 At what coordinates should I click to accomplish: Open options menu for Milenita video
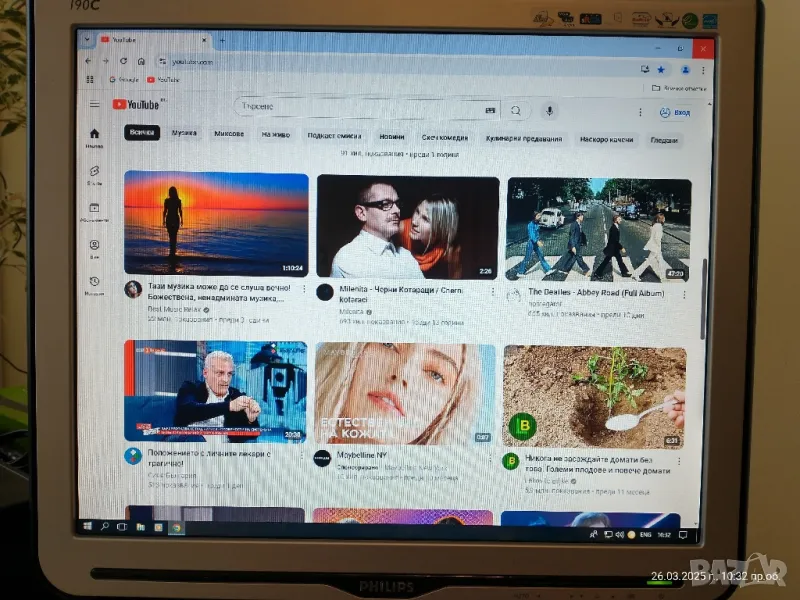point(492,292)
